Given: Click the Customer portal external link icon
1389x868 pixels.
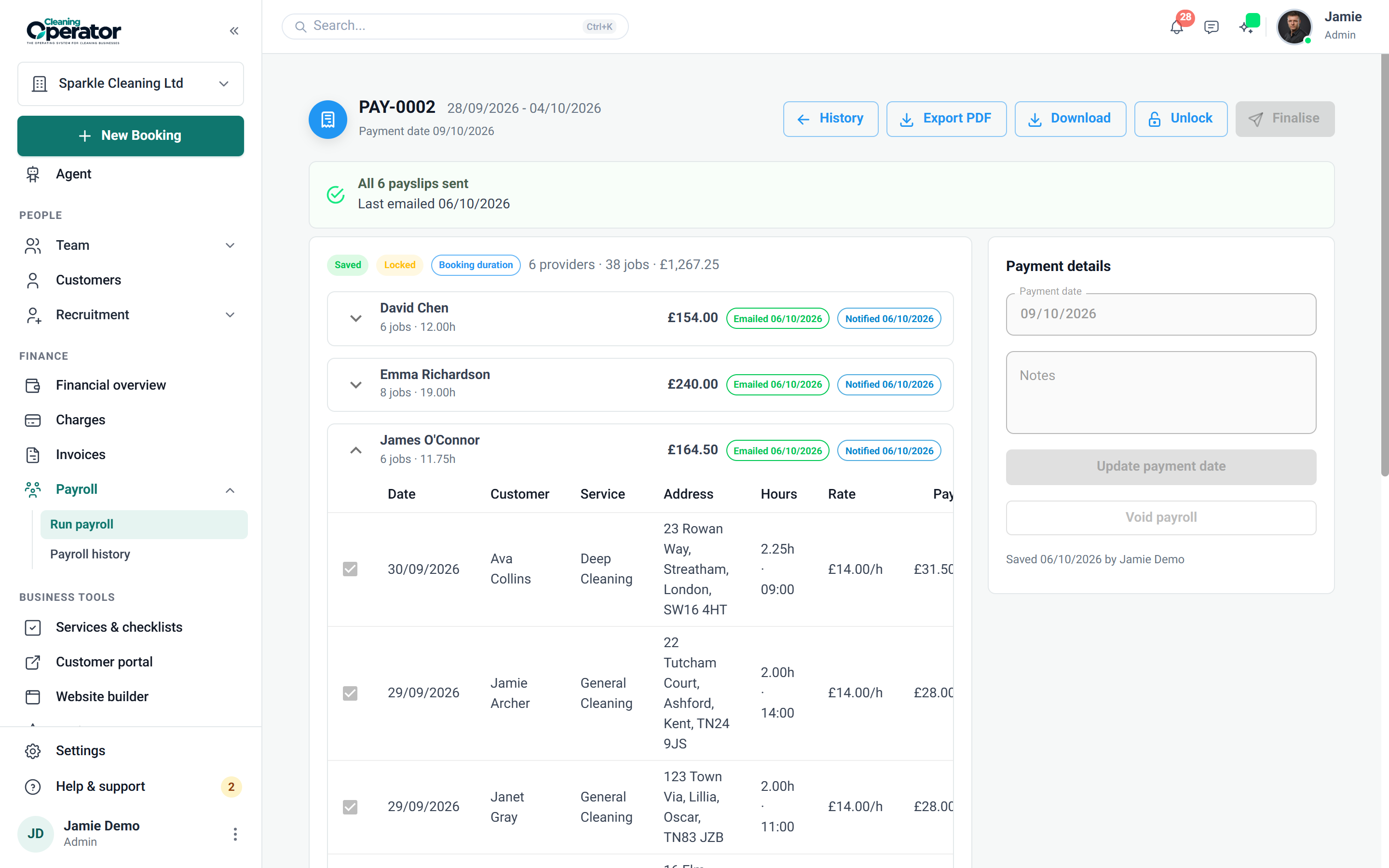Looking at the screenshot, I should tap(33, 662).
